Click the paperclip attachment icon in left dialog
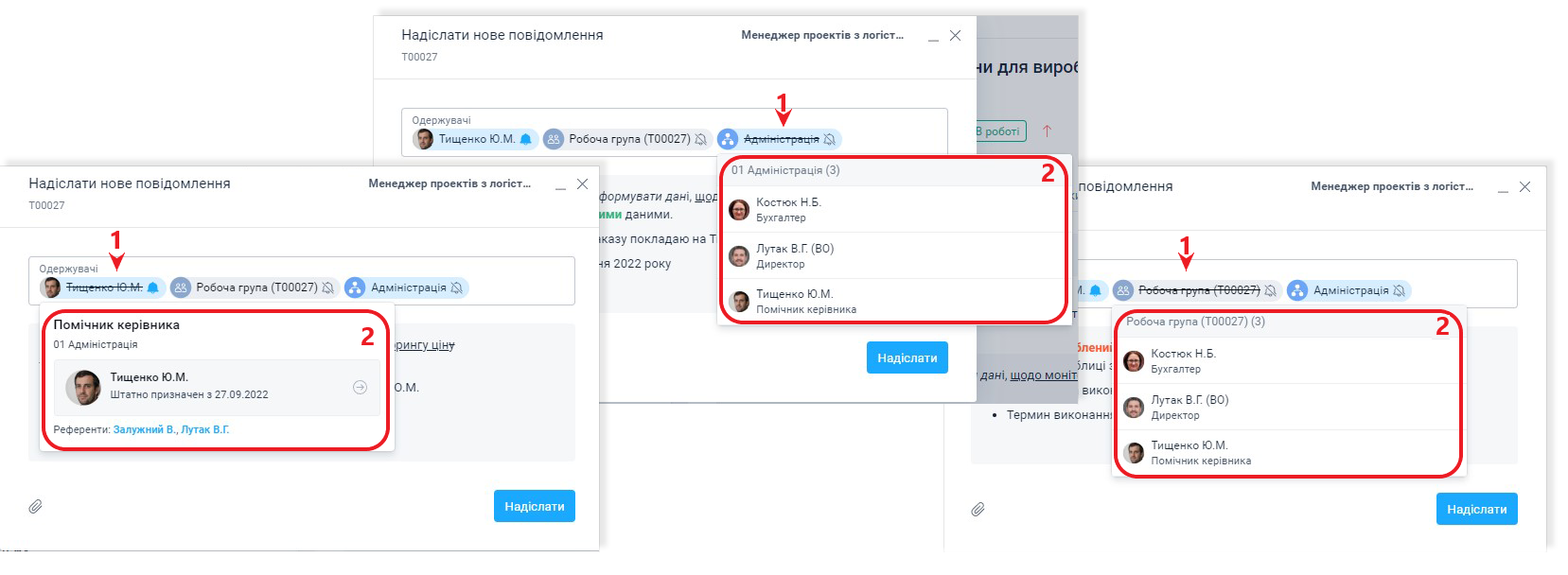The height and width of the screenshot is (575, 1568). (35, 507)
